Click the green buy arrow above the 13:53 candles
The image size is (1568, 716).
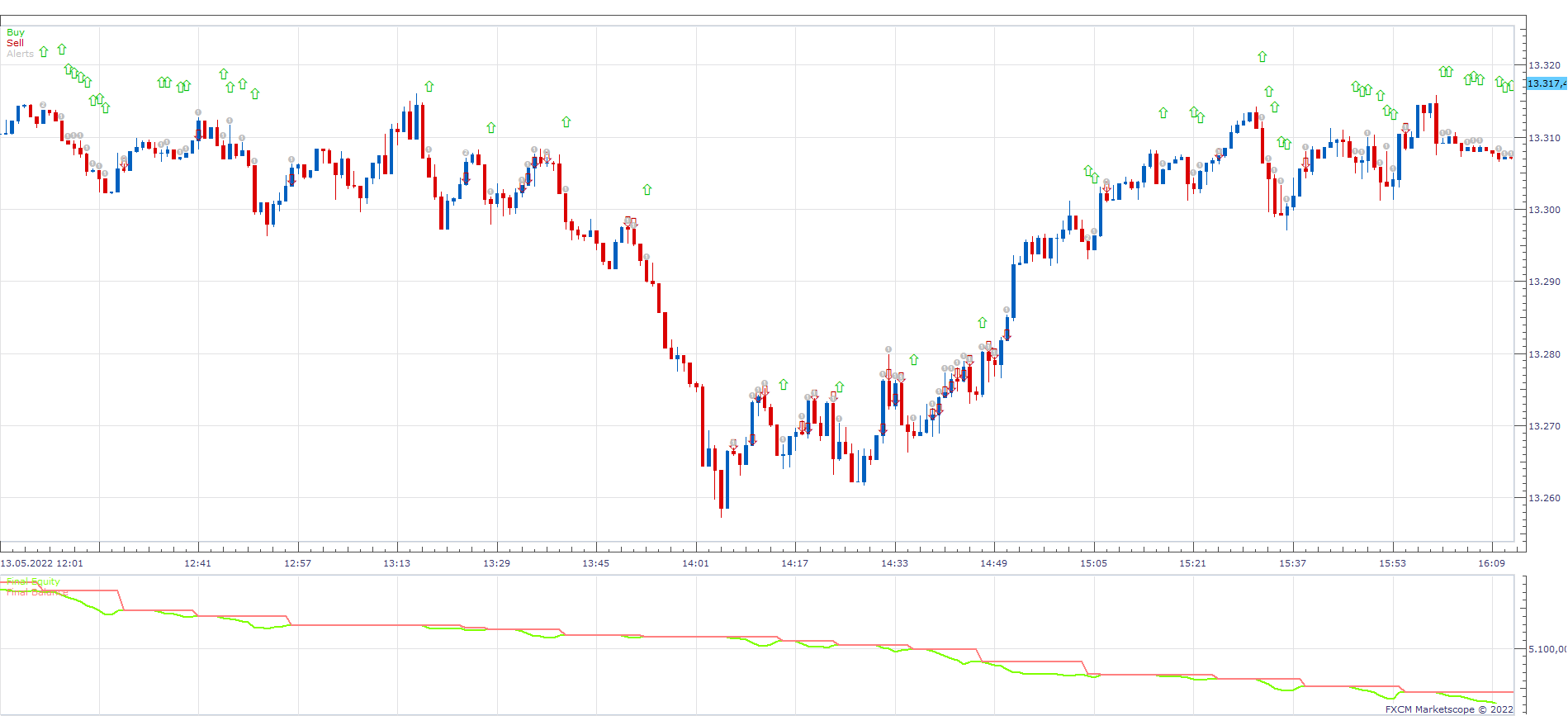pyautogui.click(x=647, y=189)
